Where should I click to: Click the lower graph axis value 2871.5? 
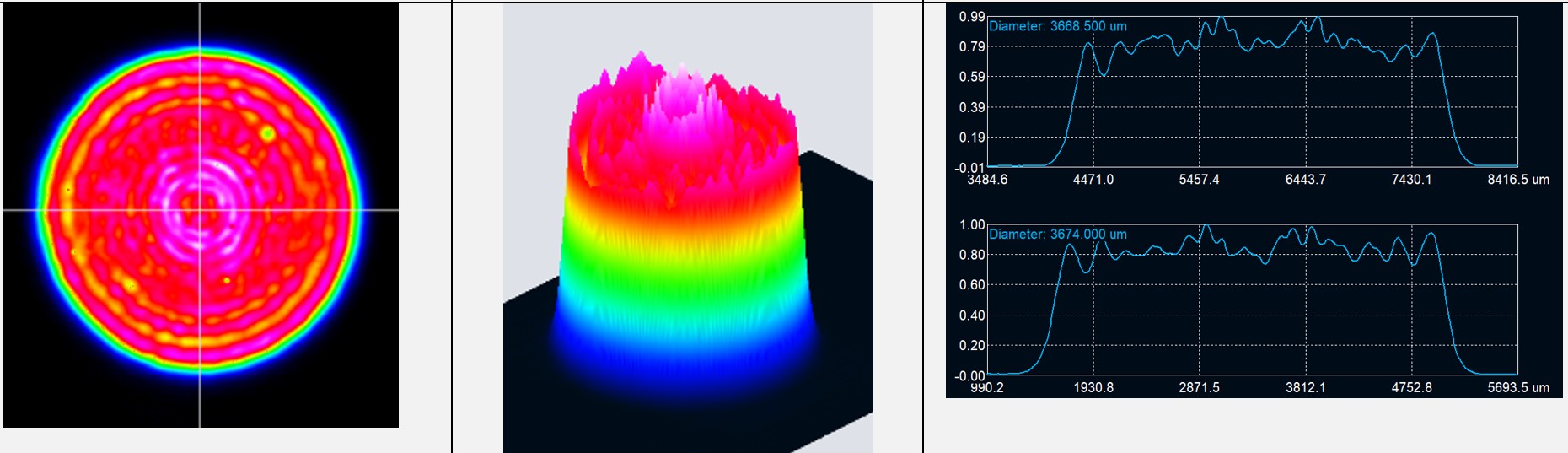(1200, 387)
